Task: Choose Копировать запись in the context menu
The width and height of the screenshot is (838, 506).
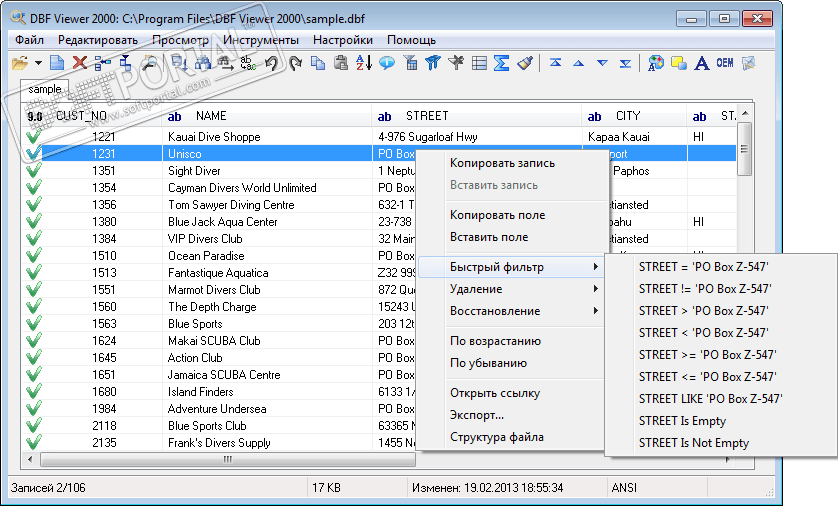Action: [502, 163]
